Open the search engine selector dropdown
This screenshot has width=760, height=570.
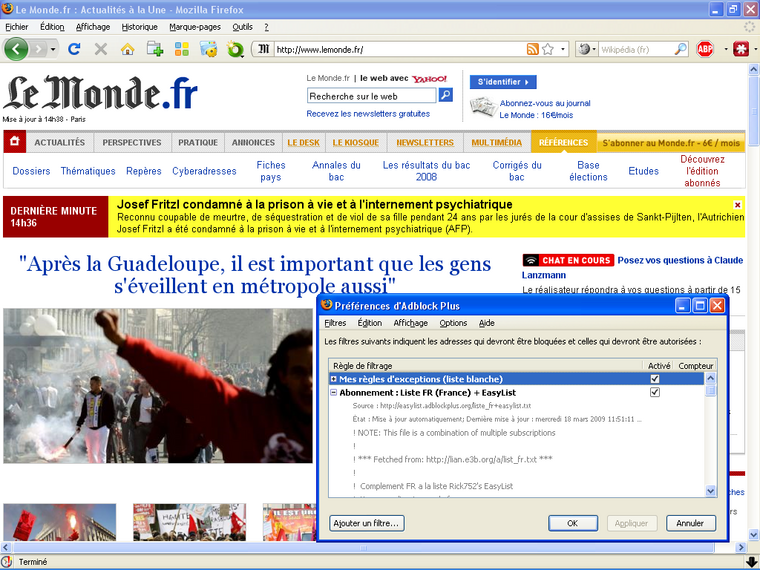tap(587, 49)
